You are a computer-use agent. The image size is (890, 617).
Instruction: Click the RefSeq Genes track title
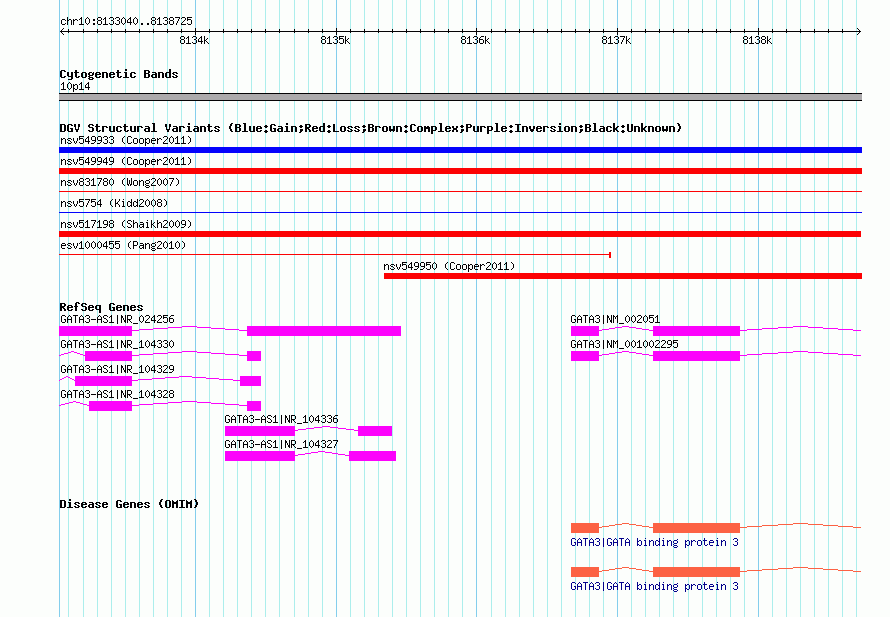tap(101, 307)
